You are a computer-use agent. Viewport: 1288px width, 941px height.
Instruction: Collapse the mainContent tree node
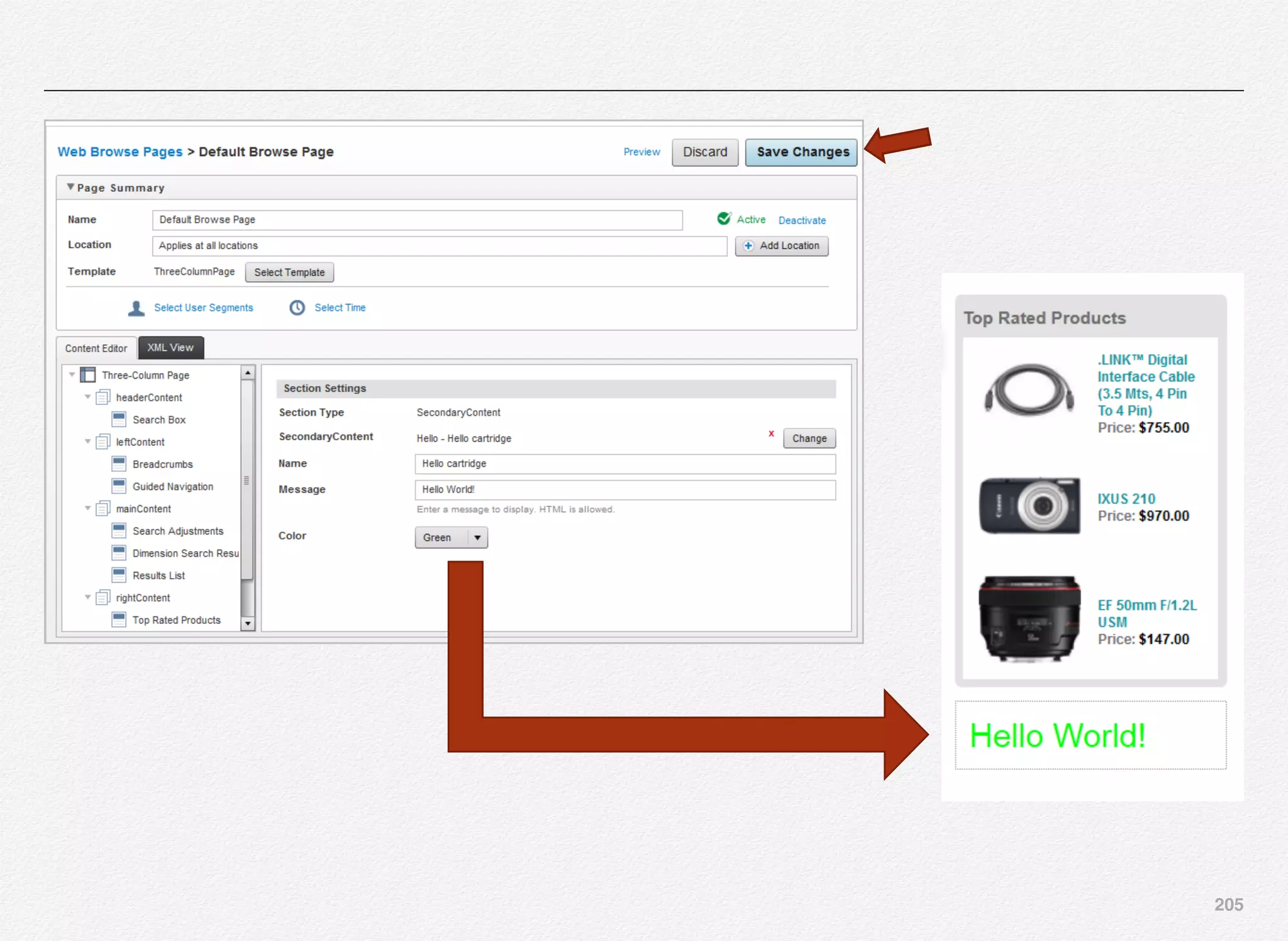tap(88, 508)
